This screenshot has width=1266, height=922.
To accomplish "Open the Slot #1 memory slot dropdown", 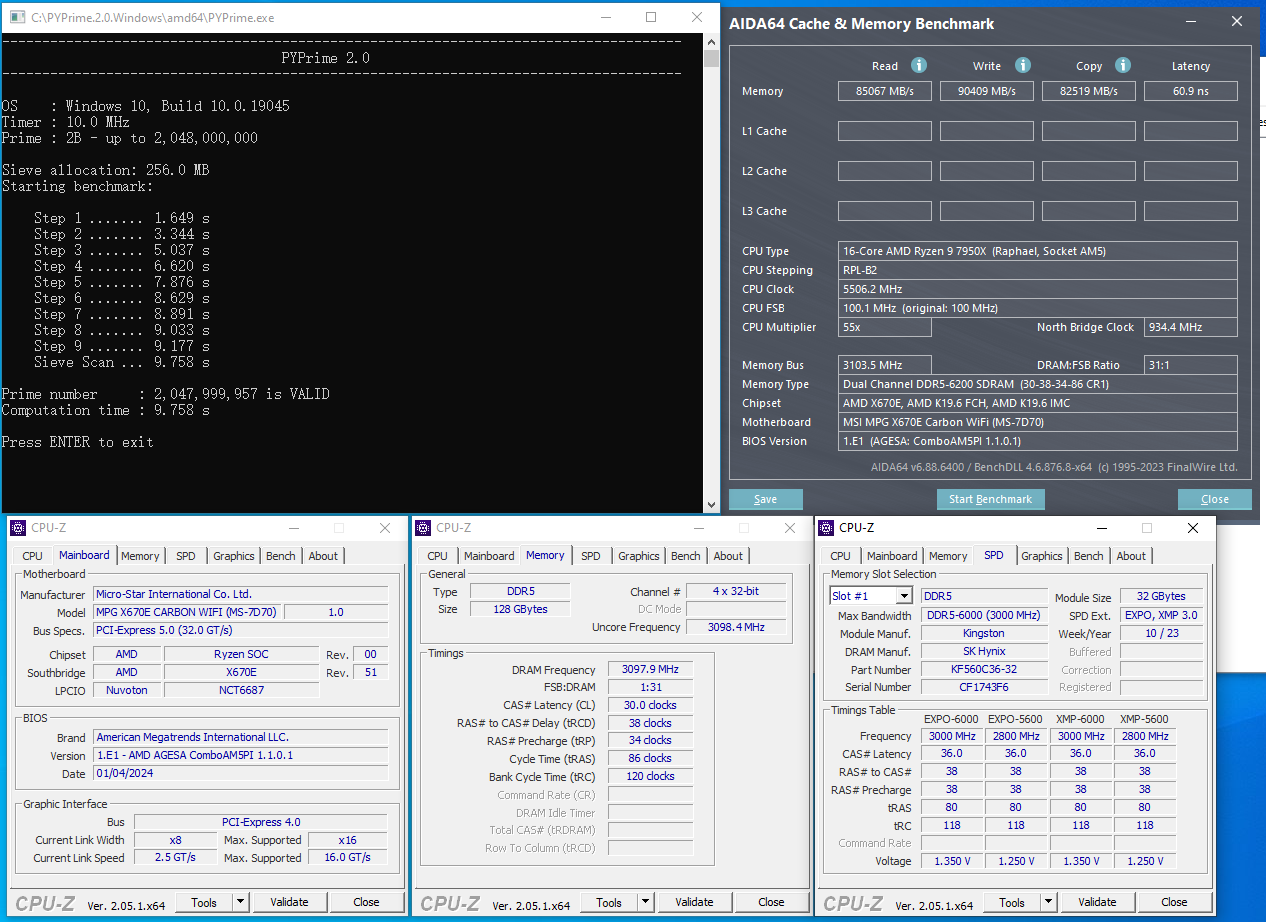I will [x=904, y=596].
